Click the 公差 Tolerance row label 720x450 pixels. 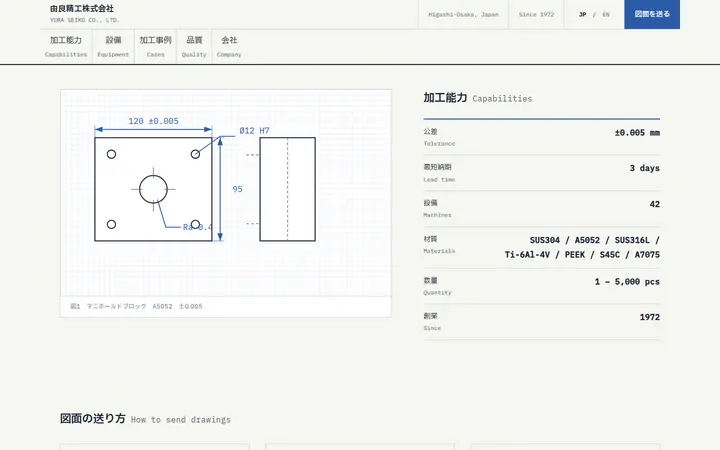[x=439, y=137]
